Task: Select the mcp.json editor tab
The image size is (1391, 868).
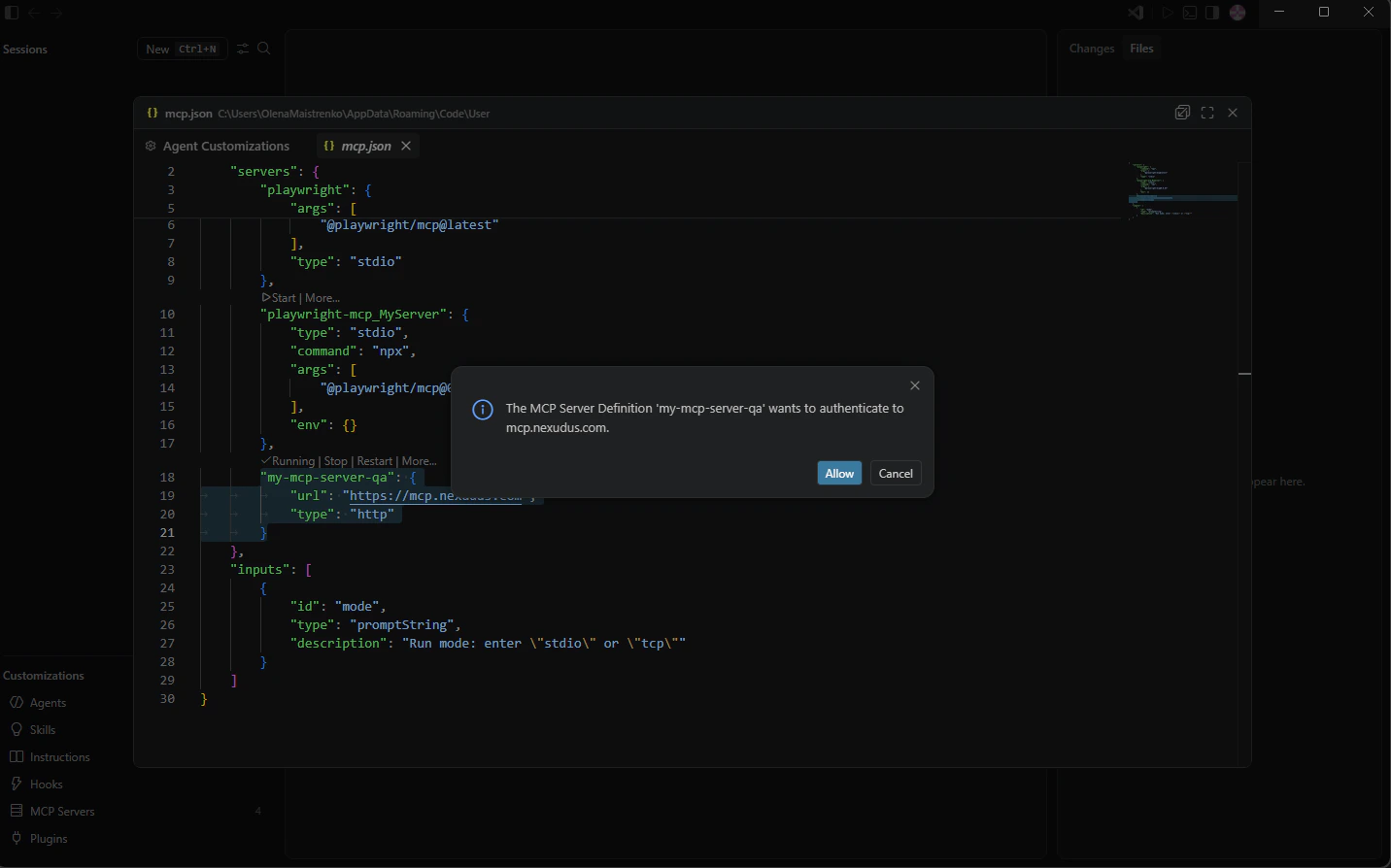Action: tap(366, 146)
